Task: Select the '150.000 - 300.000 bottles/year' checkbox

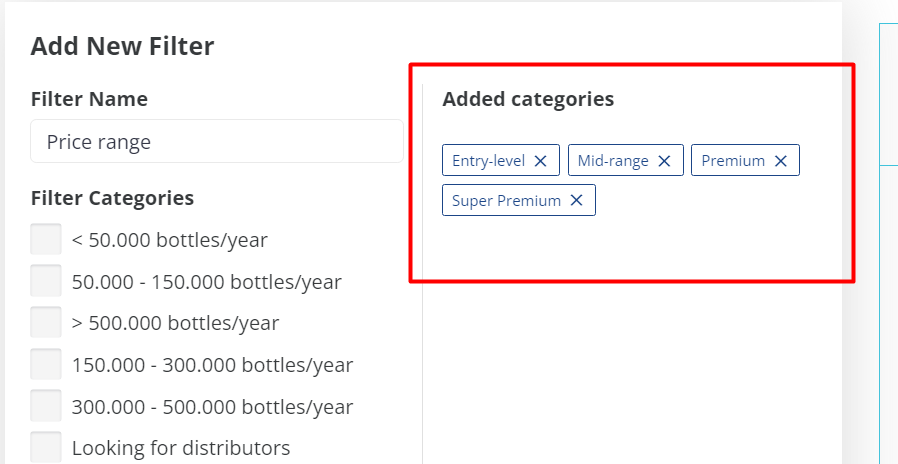Action: 46,365
